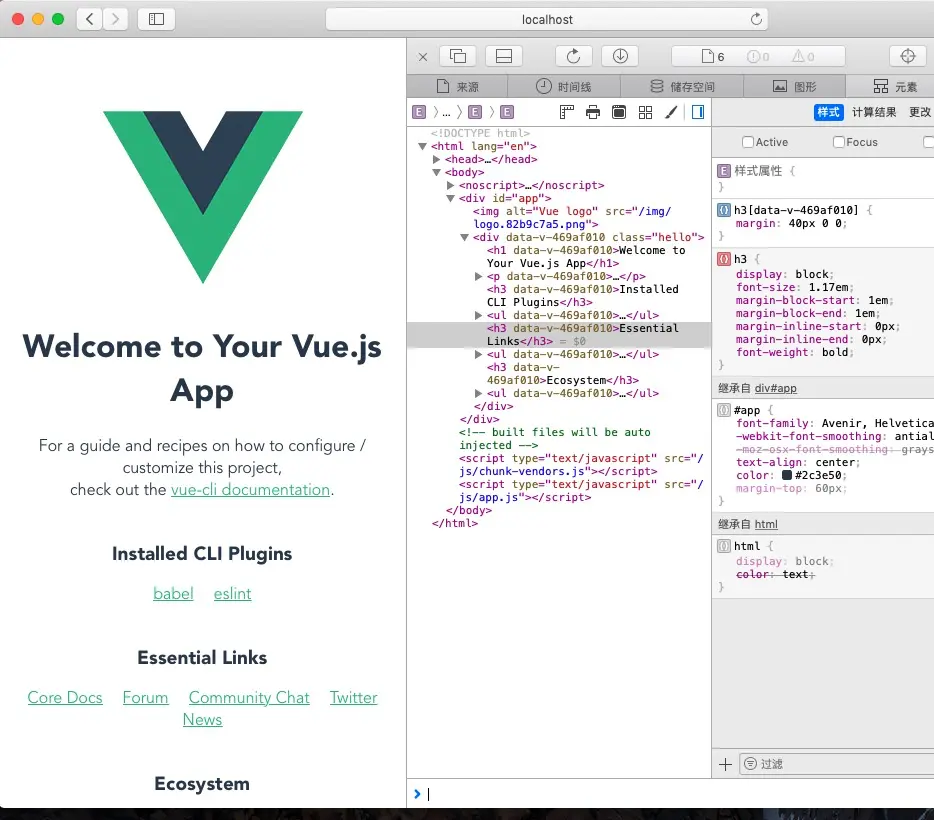Image resolution: width=934 pixels, height=820 pixels.
Task: Click the #app rule icon
Action: pyautogui.click(x=724, y=410)
